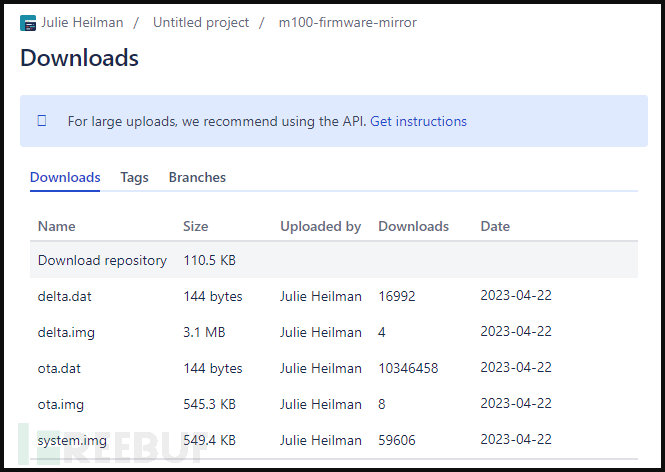Open Julie Heilman breadcrumb link
Viewport: 665px width, 472px height.
[x=82, y=22]
